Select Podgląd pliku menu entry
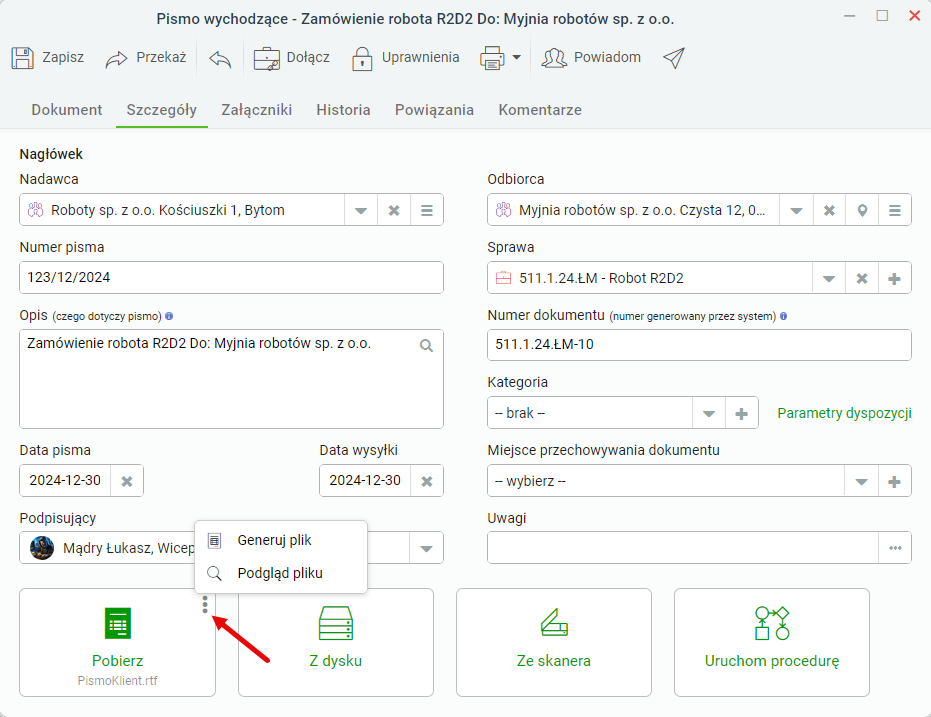The height and width of the screenshot is (717, 931). [281, 573]
